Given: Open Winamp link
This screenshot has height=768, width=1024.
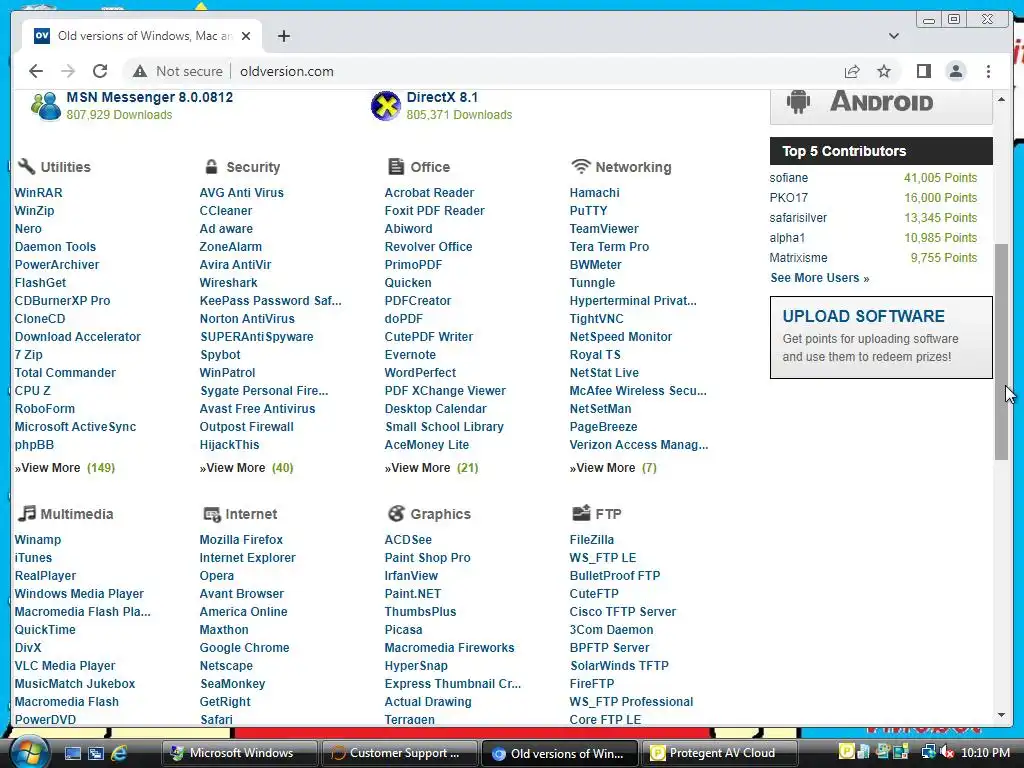Looking at the screenshot, I should coord(38,539).
